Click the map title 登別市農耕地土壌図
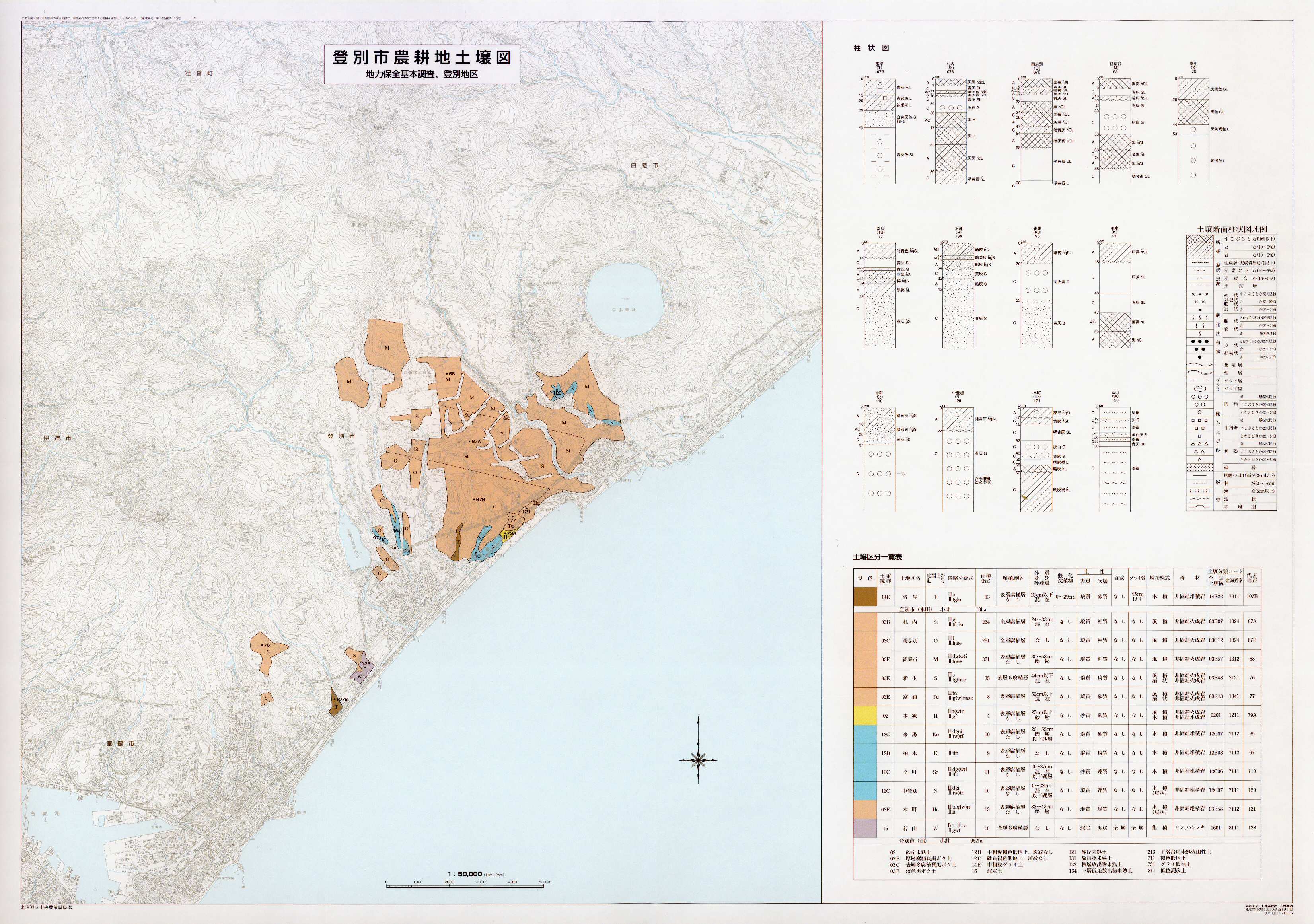The image size is (1314, 924). click(x=422, y=57)
